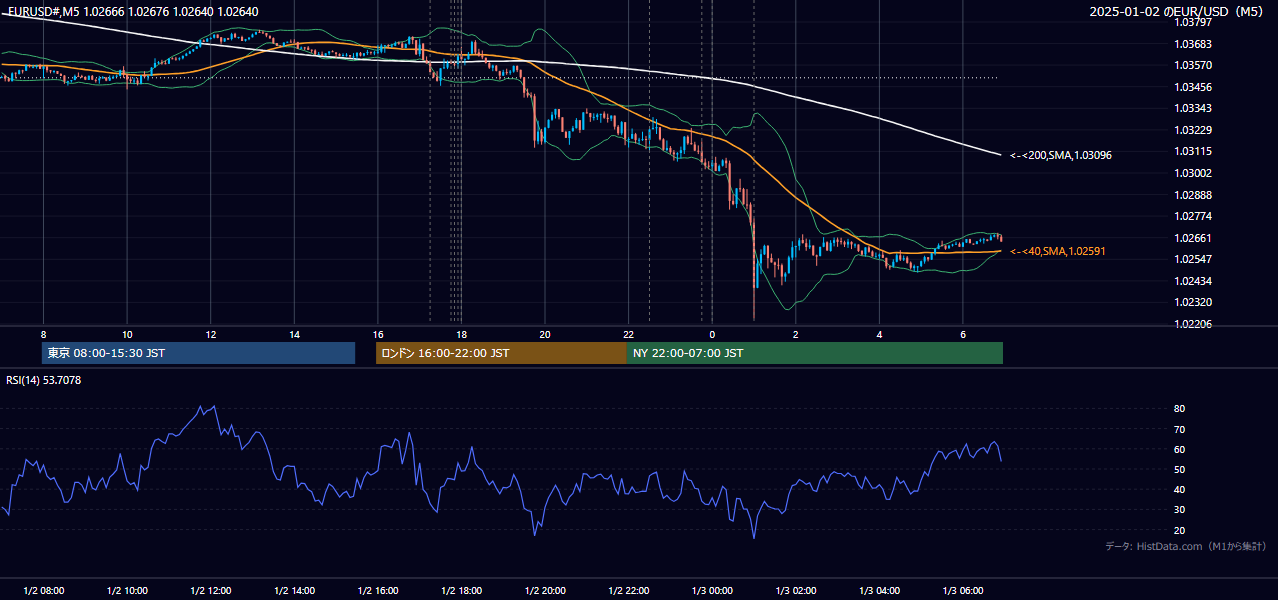Click hour label 0 under price chart
Screen dimensions: 1278x600
click(712, 334)
